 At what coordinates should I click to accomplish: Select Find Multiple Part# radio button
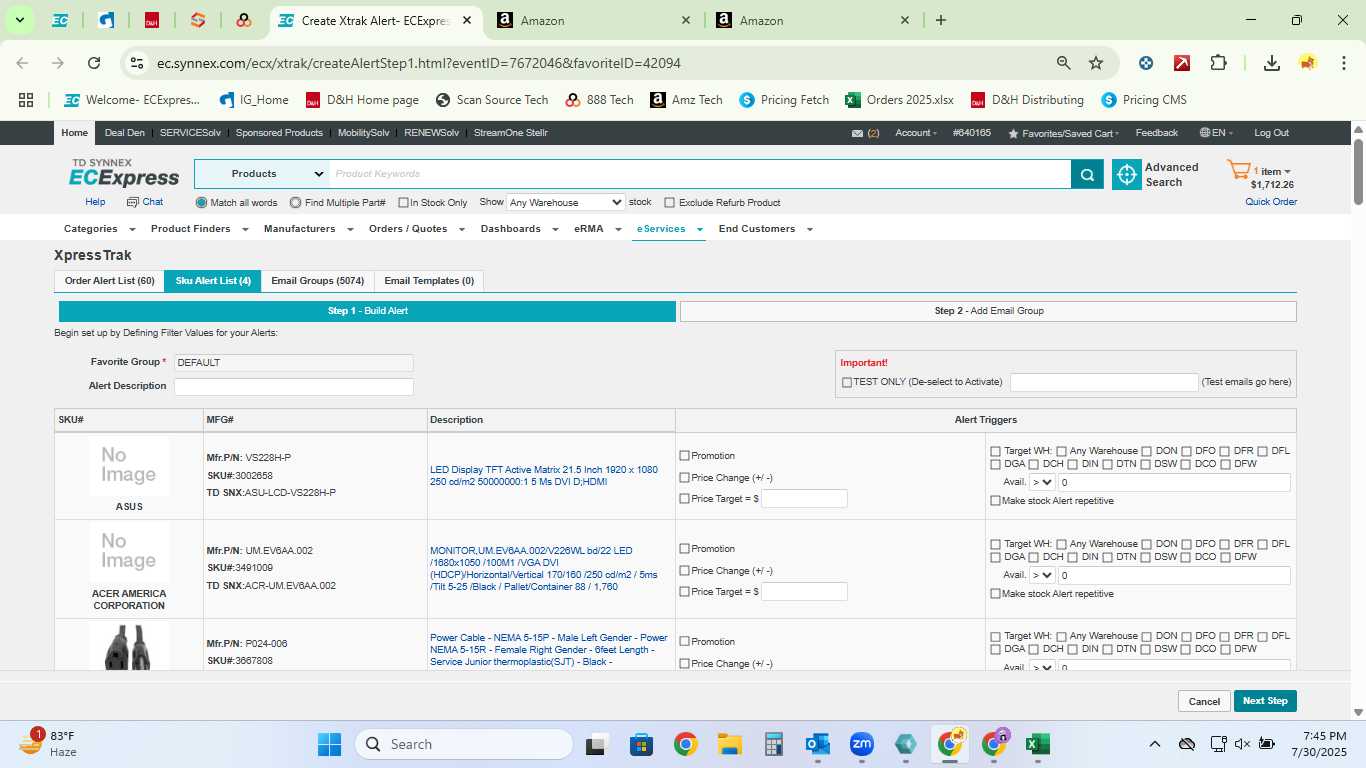click(295, 202)
